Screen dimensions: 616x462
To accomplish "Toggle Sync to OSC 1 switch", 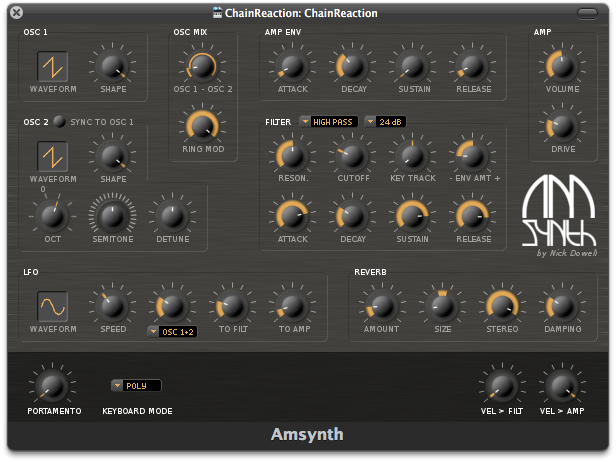I will (x=60, y=122).
